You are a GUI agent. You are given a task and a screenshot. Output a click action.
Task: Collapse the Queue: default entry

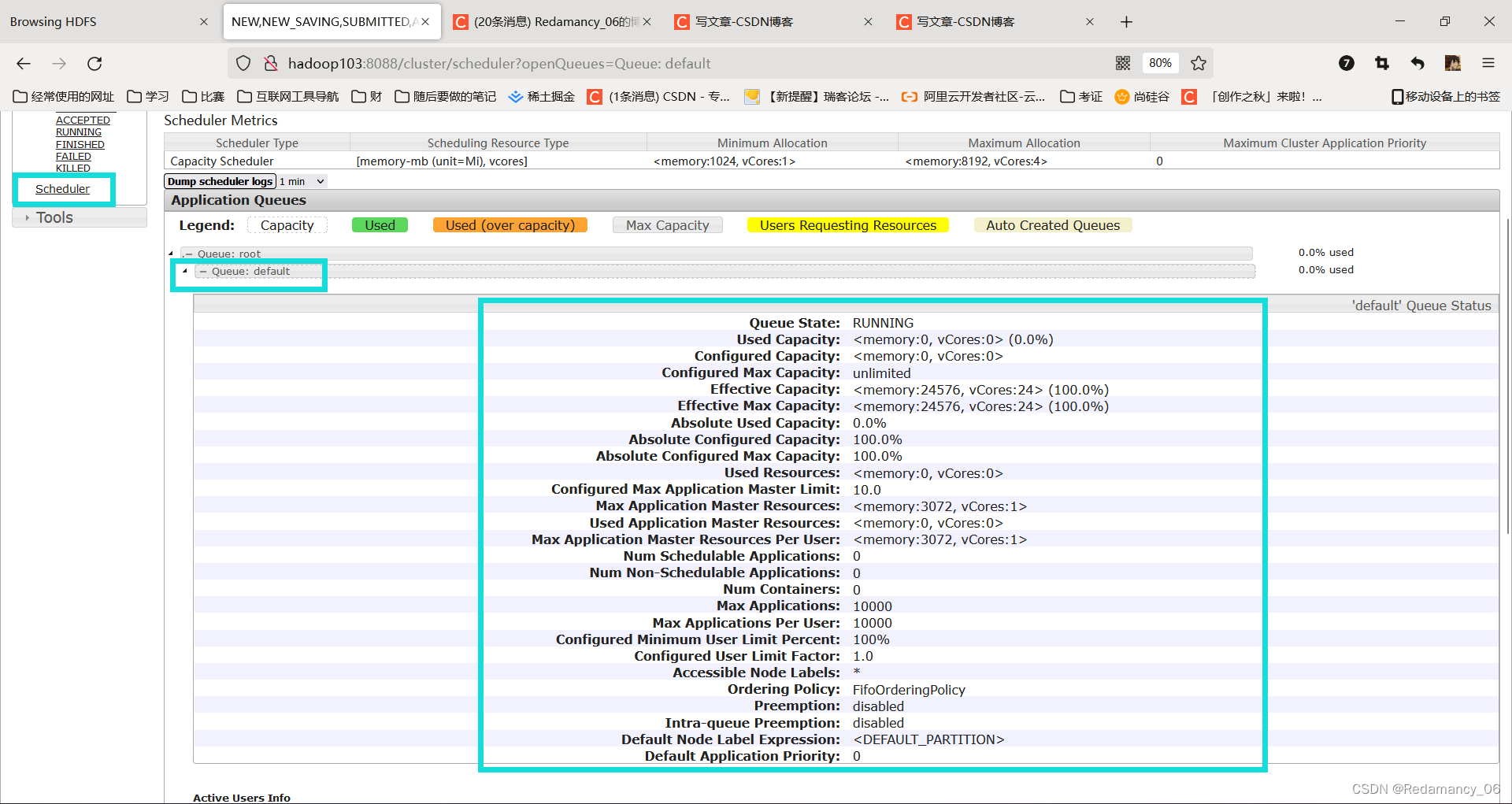pos(184,271)
